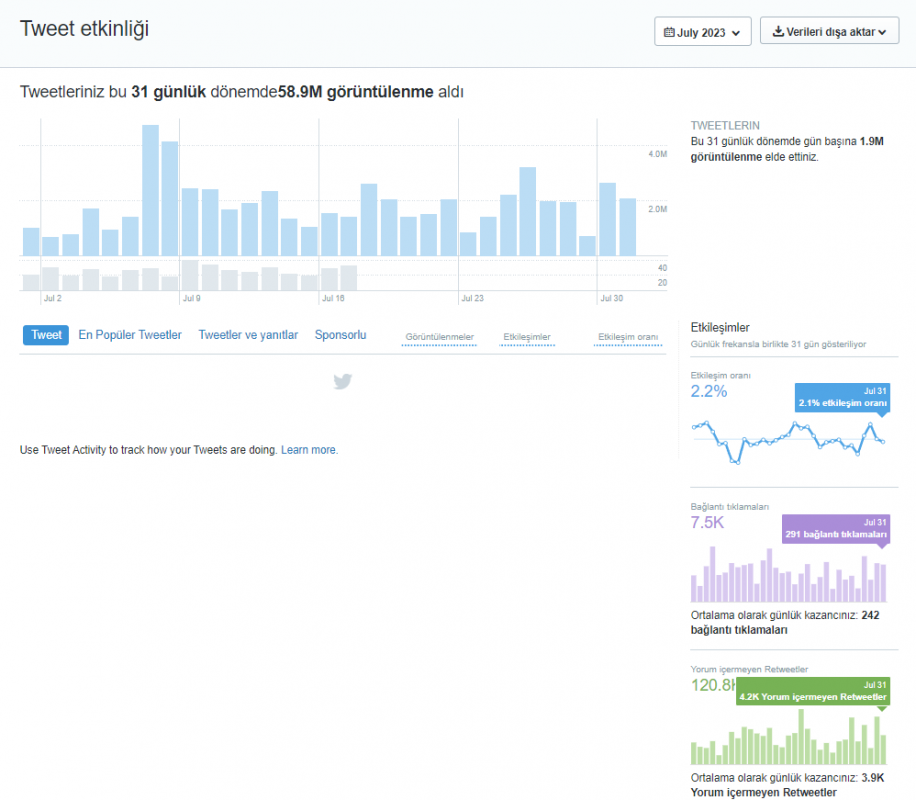The image size is (916, 800).
Task: Click the Jul 9 date label on chart axis
Action: pyautogui.click(x=192, y=298)
